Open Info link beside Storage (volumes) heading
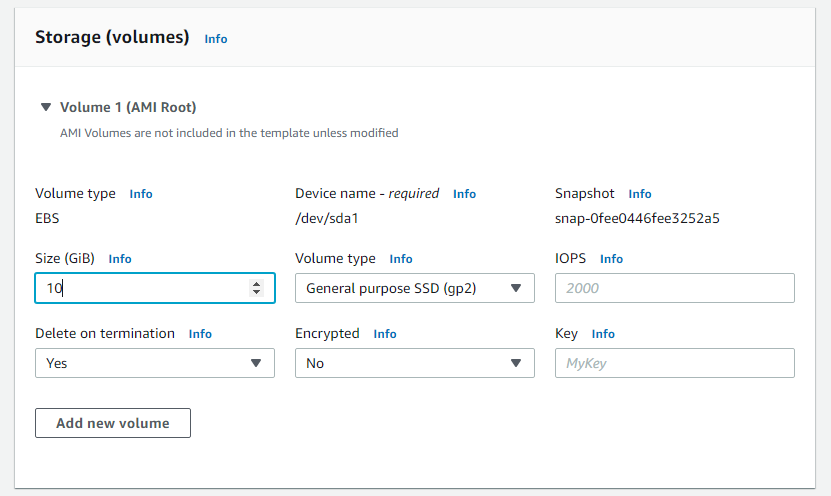The height and width of the screenshot is (496, 831). pyautogui.click(x=216, y=39)
